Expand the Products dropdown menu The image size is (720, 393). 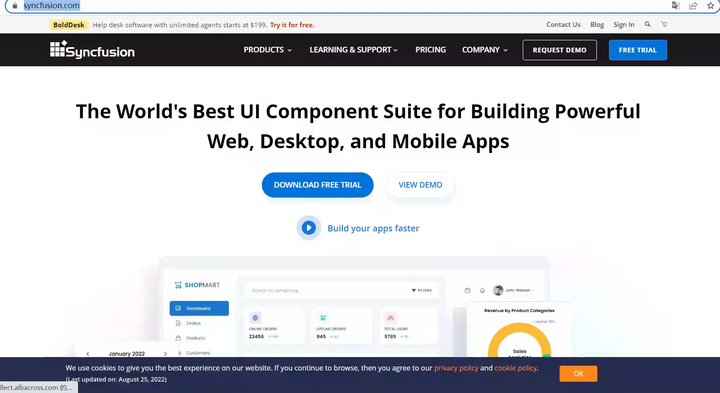268,50
